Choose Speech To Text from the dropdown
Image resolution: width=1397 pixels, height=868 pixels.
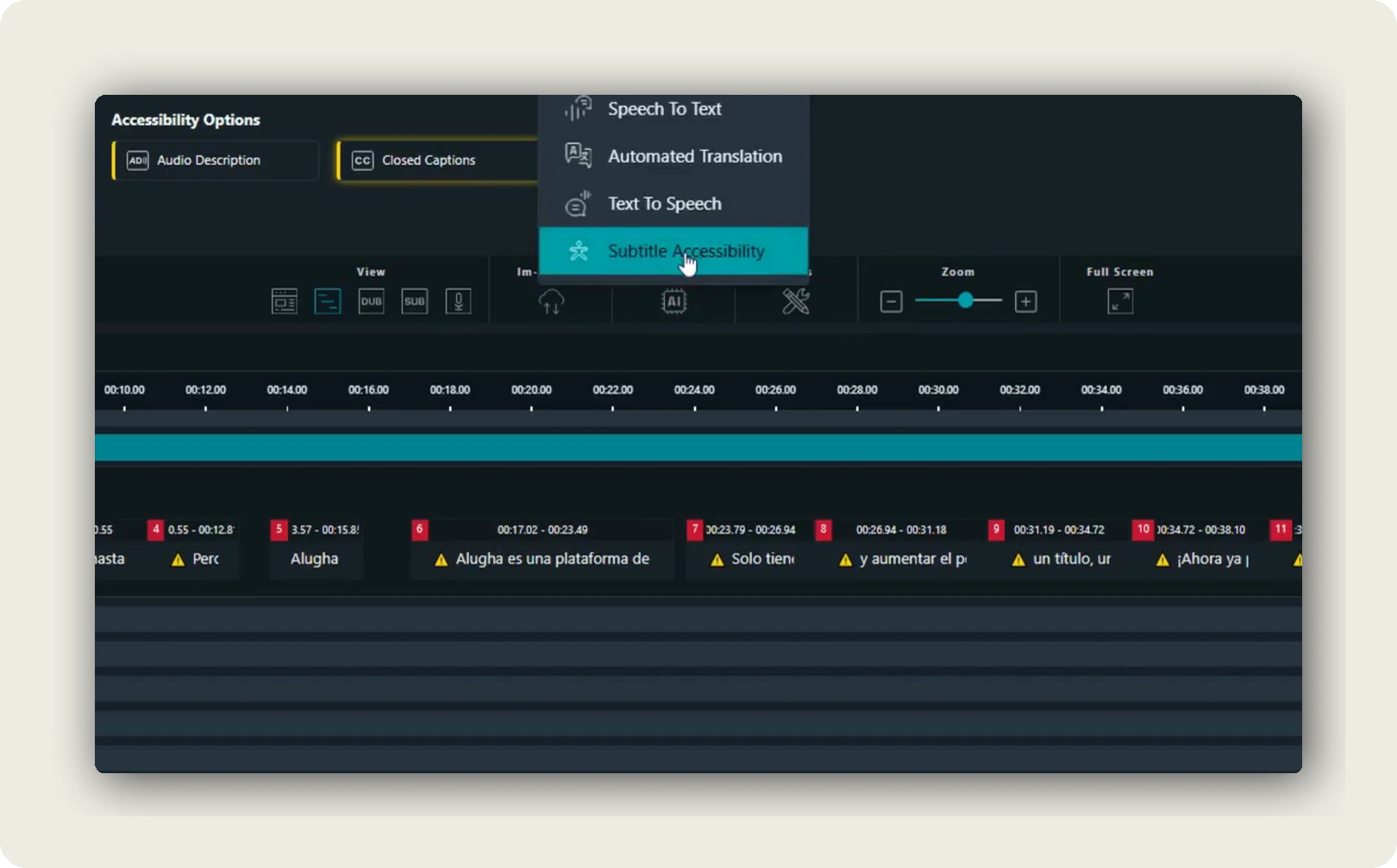664,109
